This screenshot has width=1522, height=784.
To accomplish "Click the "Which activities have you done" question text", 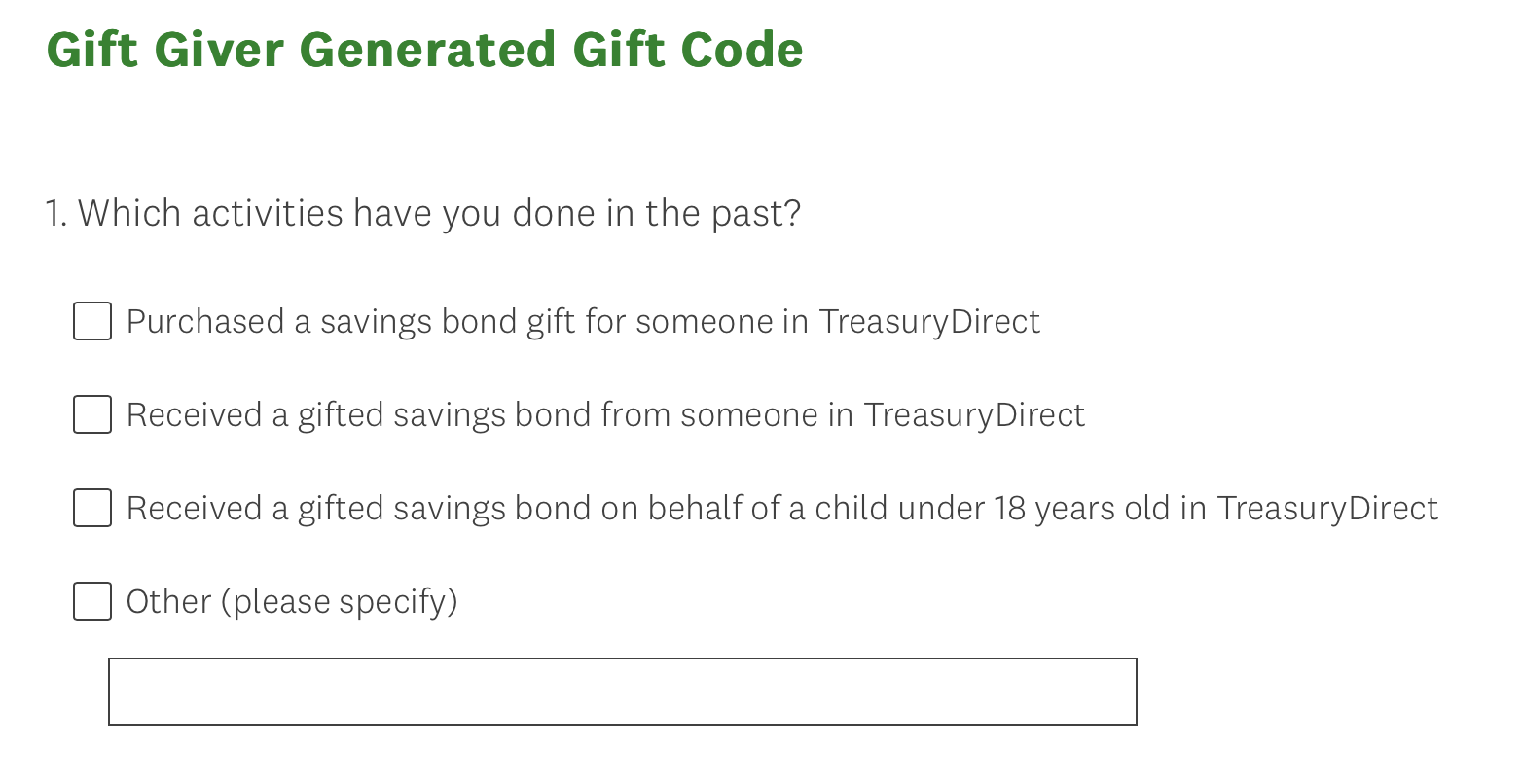I will 438,214.
